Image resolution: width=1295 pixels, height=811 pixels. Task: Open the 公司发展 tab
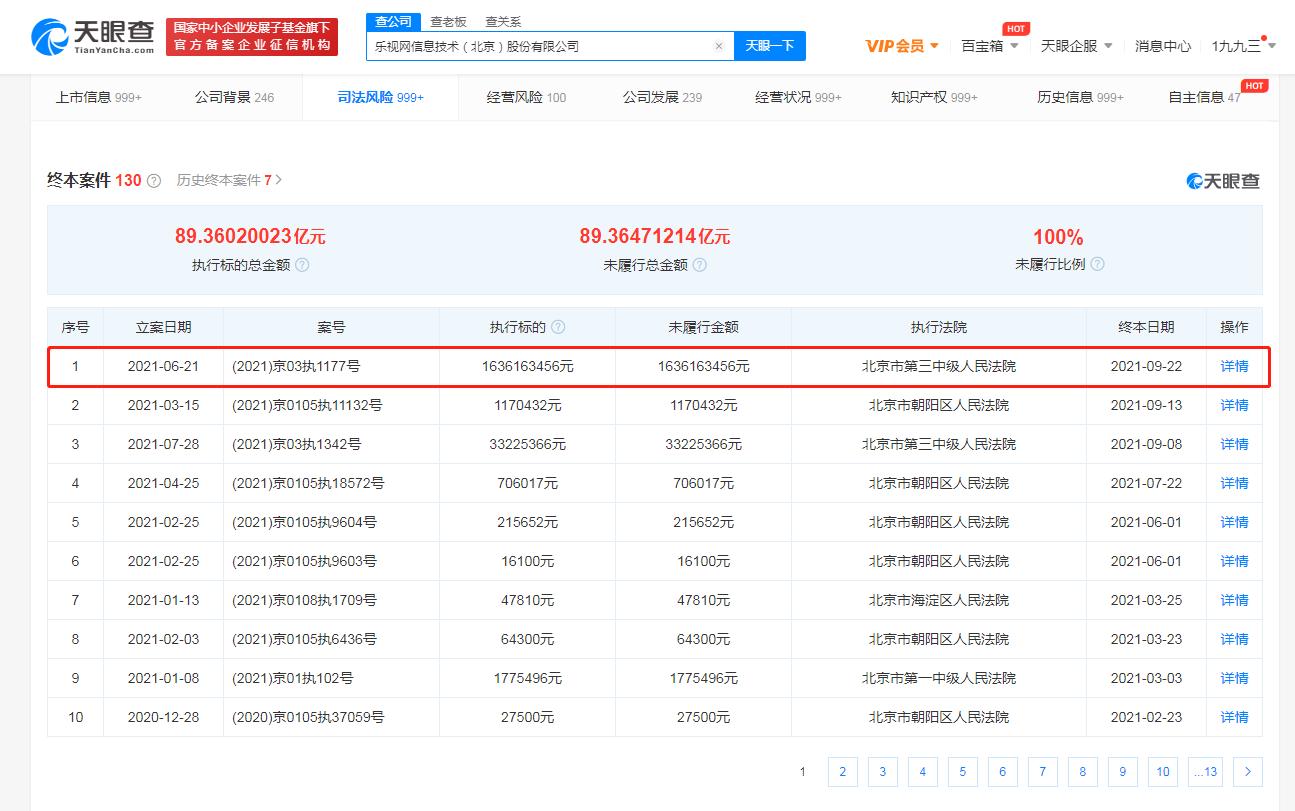[x=662, y=97]
